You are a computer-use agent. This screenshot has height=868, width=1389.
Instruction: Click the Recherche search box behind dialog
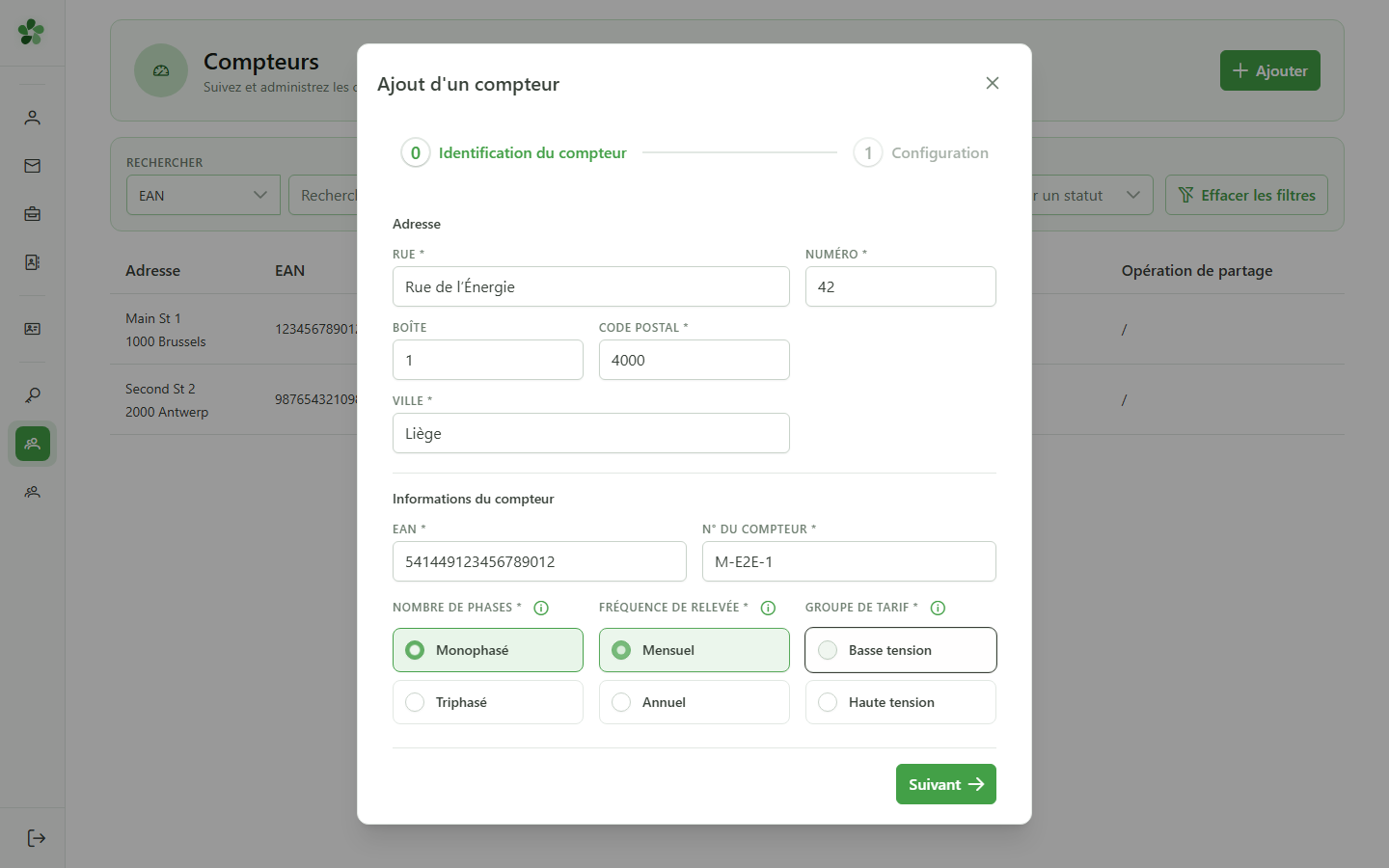point(323,195)
